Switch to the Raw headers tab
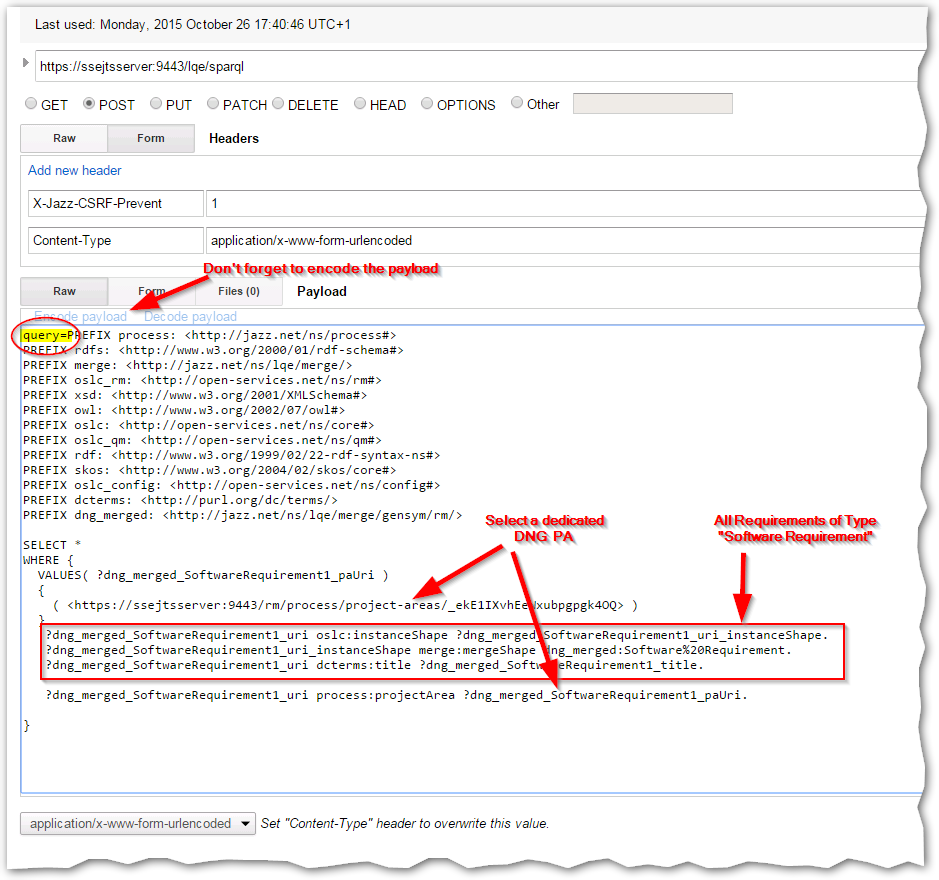Screen dimensions: 939x880 (x=64, y=139)
